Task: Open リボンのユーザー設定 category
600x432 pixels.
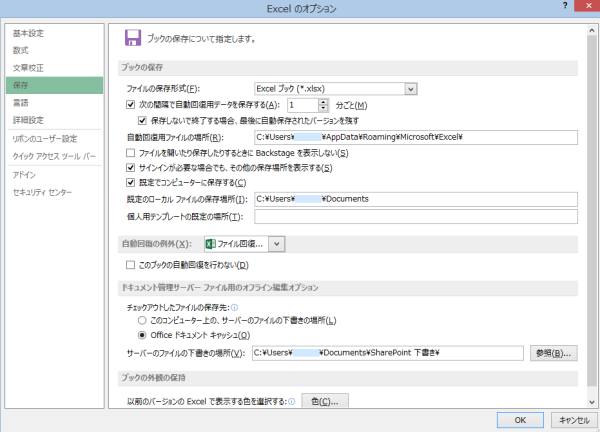Action: [44, 139]
